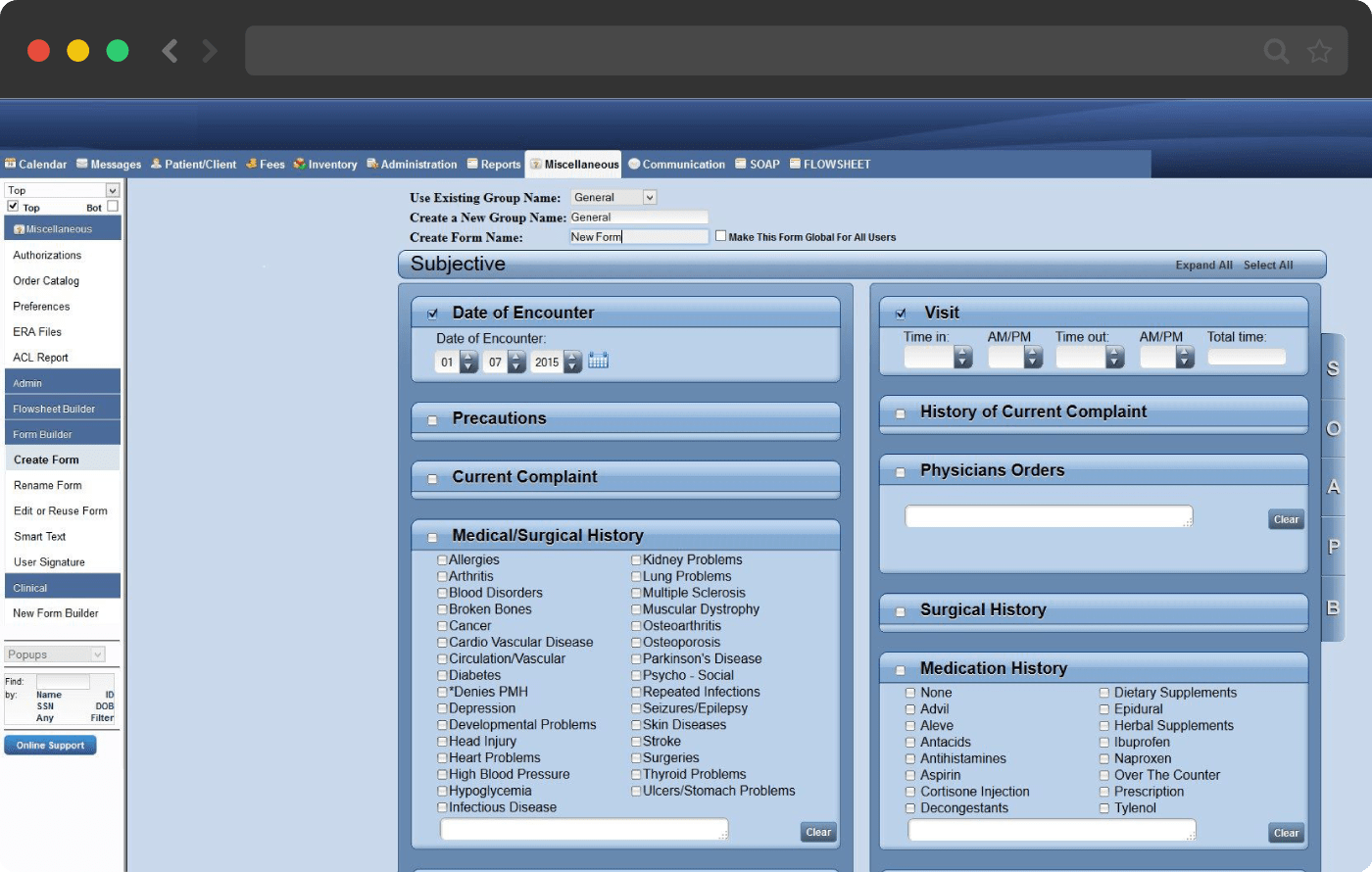
Task: Click Select All link
Action: [x=1268, y=265]
